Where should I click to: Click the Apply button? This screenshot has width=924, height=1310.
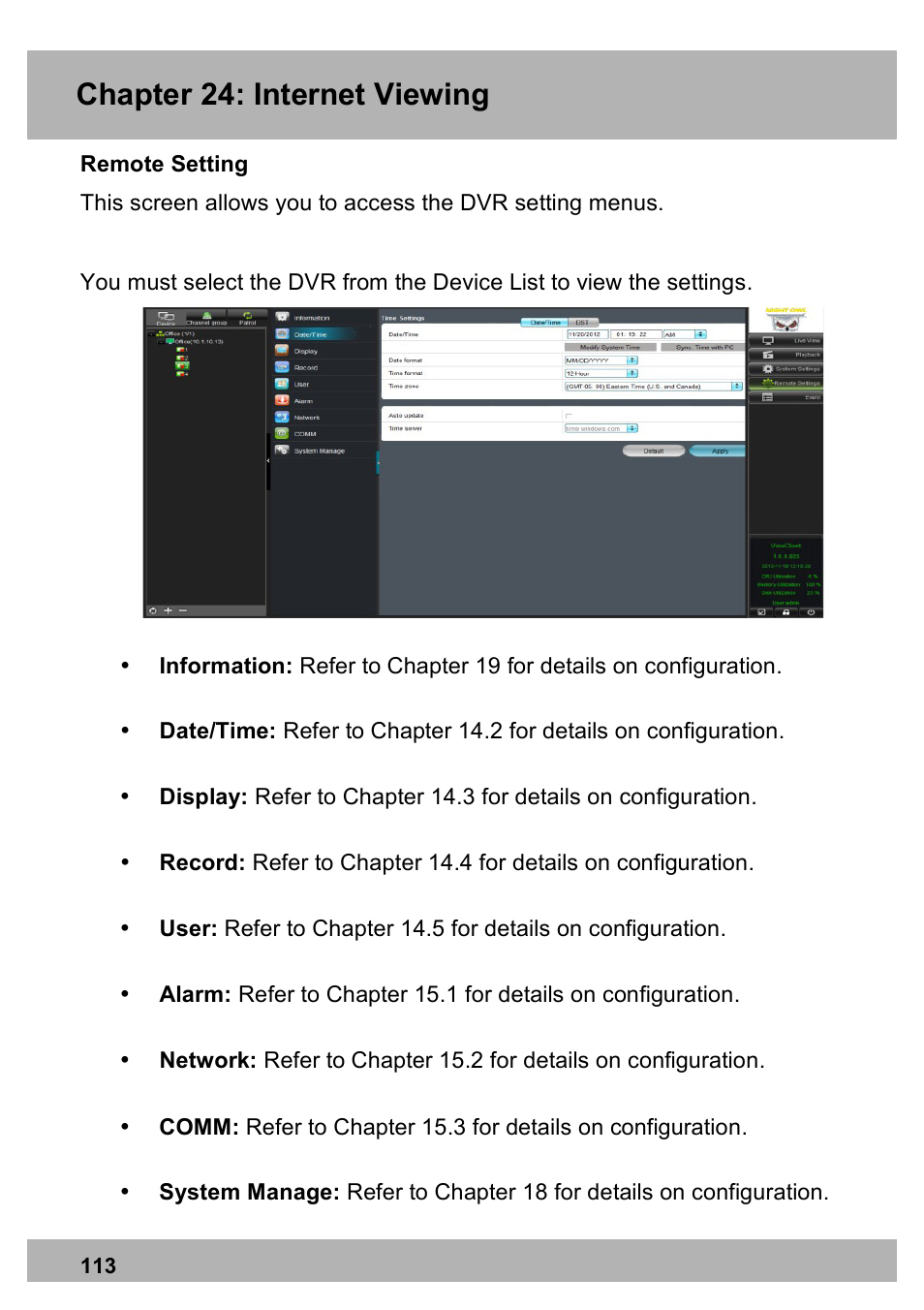[719, 451]
